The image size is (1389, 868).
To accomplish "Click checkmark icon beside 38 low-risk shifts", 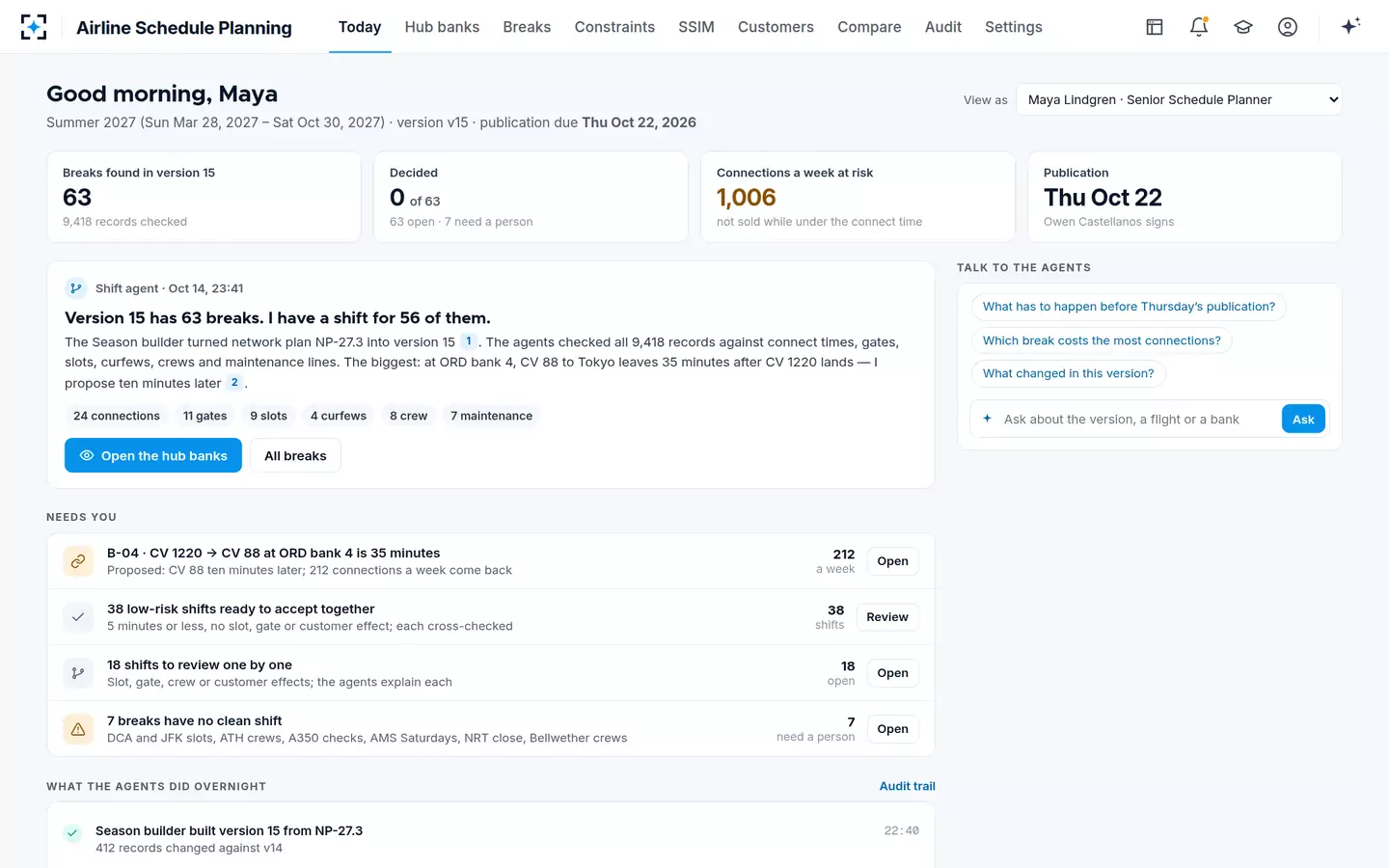I will (x=78, y=617).
